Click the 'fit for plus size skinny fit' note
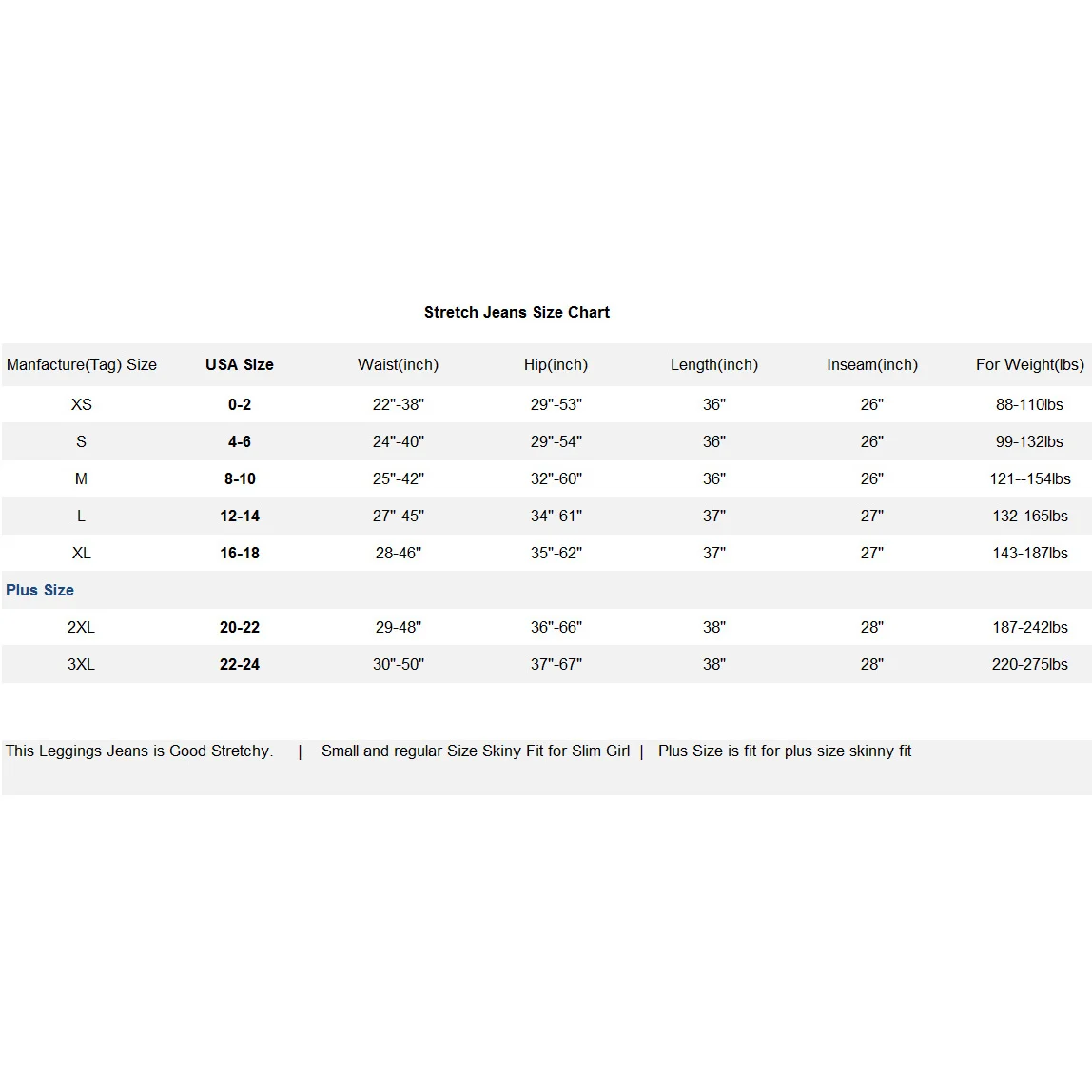 tap(785, 751)
